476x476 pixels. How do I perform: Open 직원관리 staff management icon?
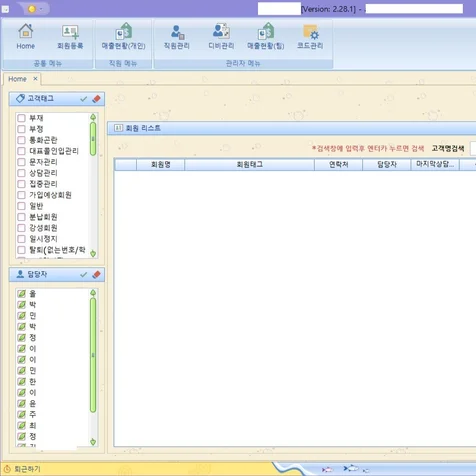(x=177, y=37)
